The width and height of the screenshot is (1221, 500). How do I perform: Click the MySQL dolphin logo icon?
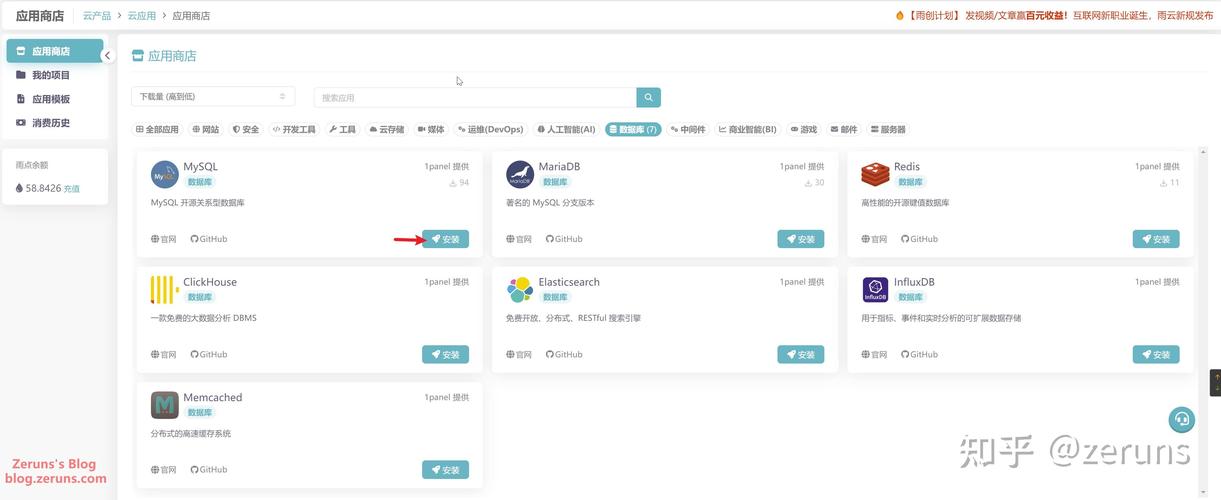coord(165,174)
